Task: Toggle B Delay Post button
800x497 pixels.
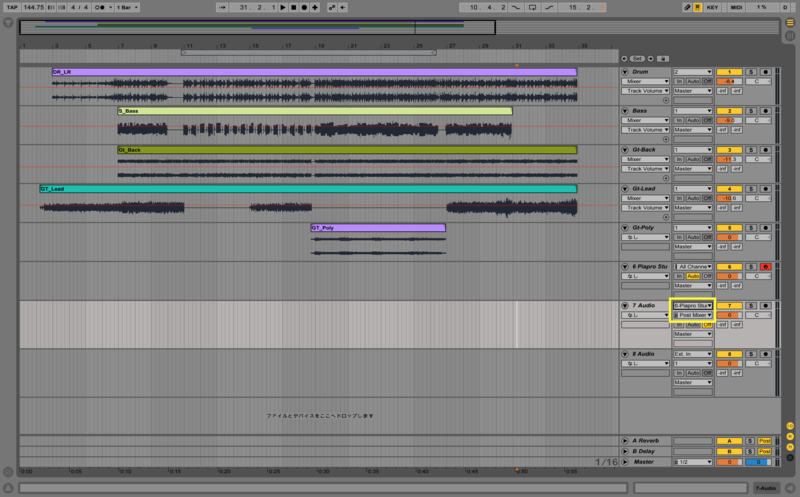Action: [x=764, y=452]
